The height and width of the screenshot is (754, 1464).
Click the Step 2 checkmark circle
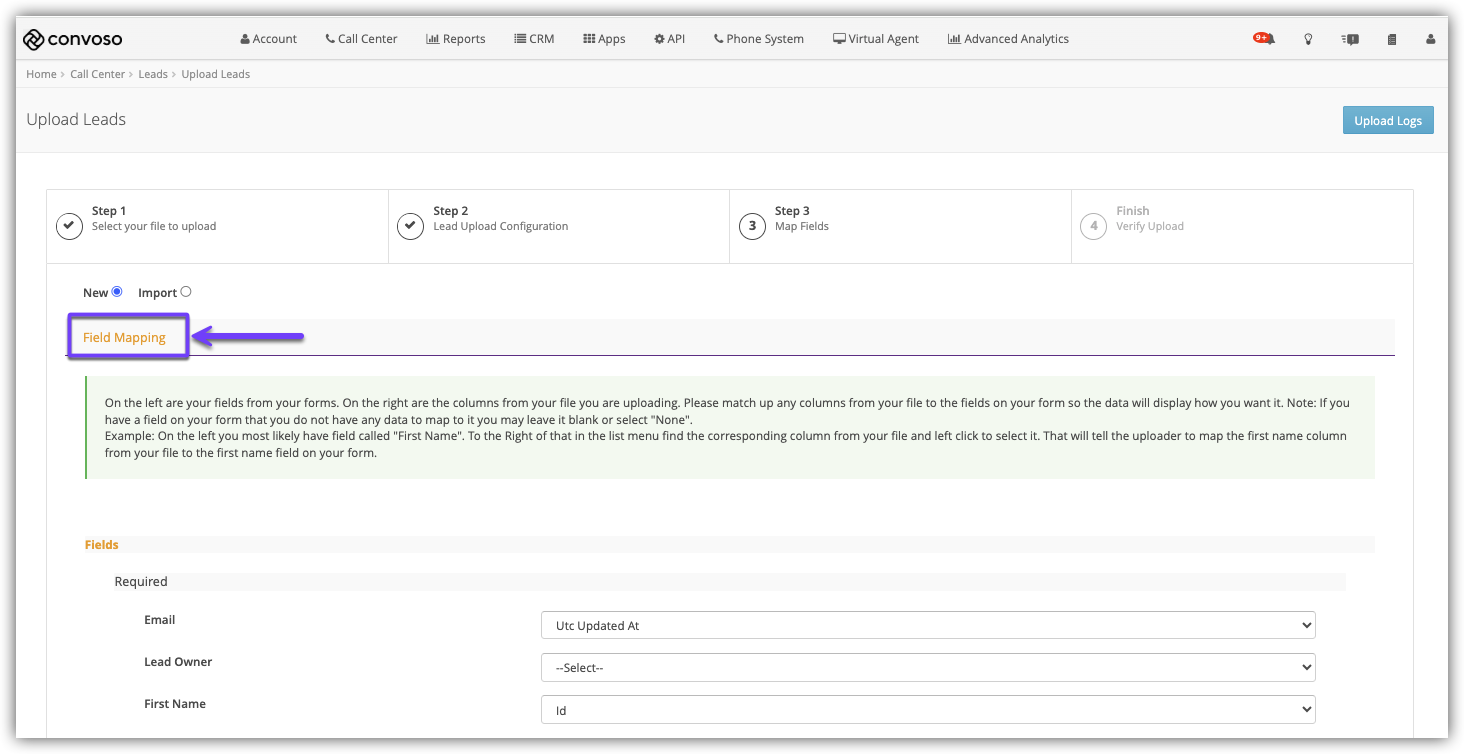[410, 226]
